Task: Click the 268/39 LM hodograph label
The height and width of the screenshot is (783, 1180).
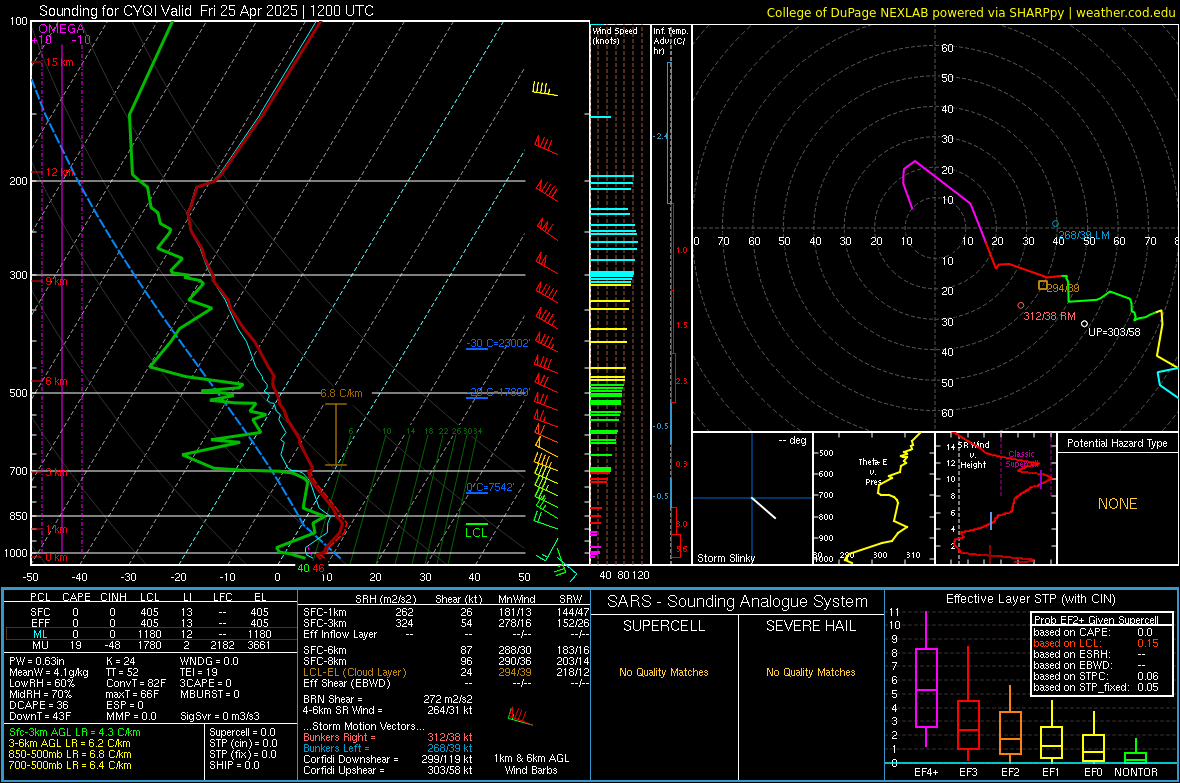Action: click(1084, 236)
